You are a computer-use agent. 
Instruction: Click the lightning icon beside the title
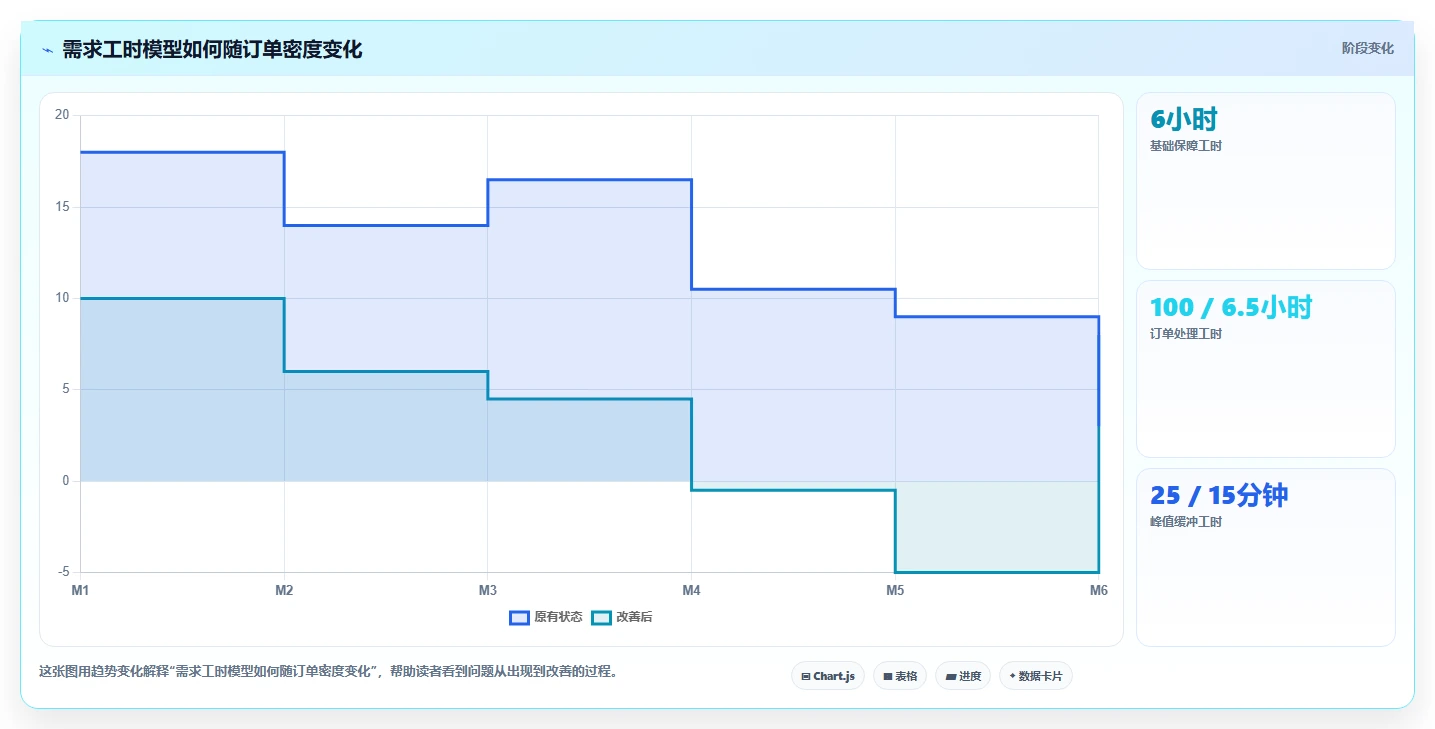pos(48,49)
